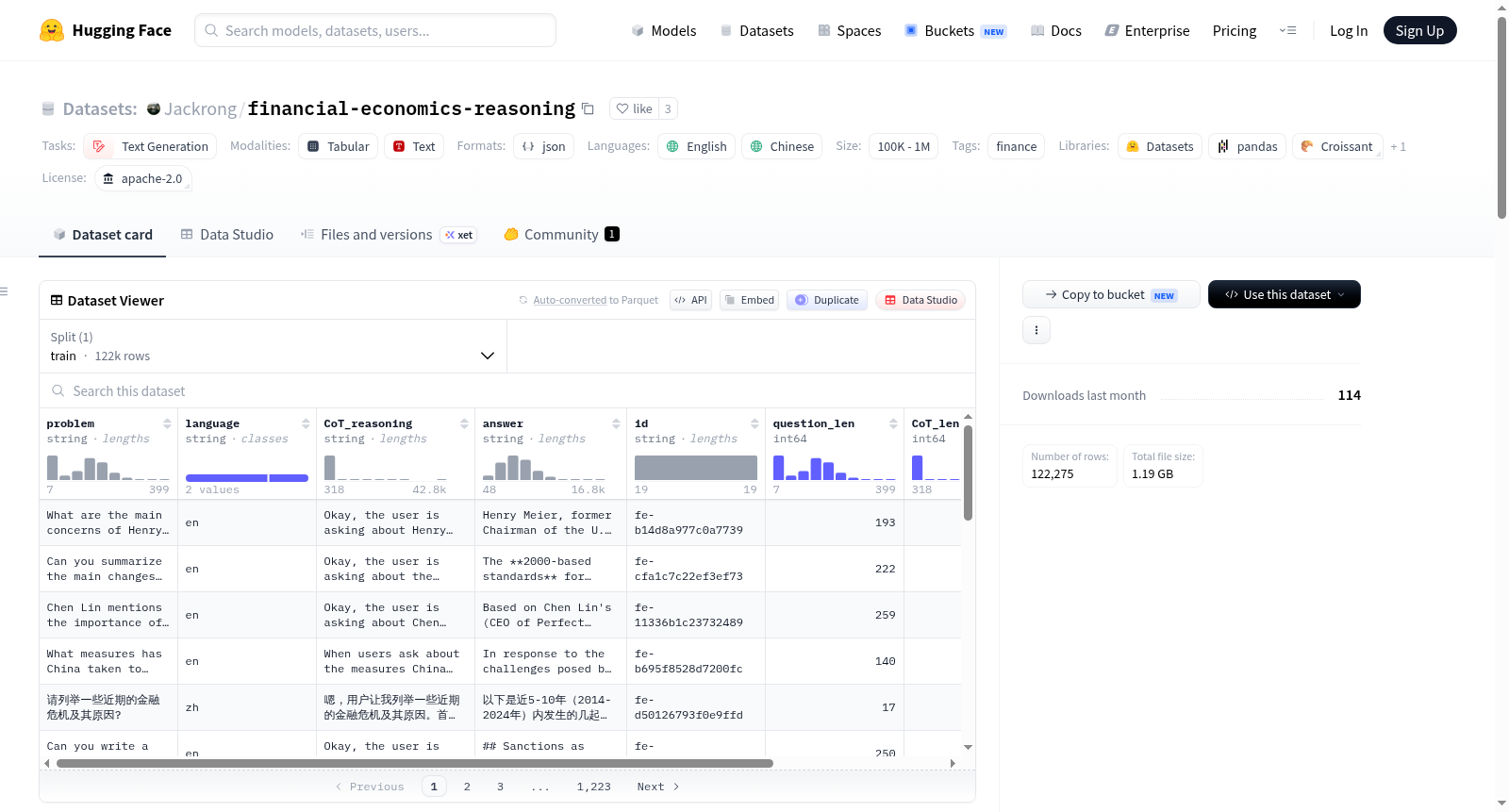This screenshot has width=1509, height=812.
Task: Open the left sidebar hamburger icon
Action: pyautogui.click(x=5, y=291)
